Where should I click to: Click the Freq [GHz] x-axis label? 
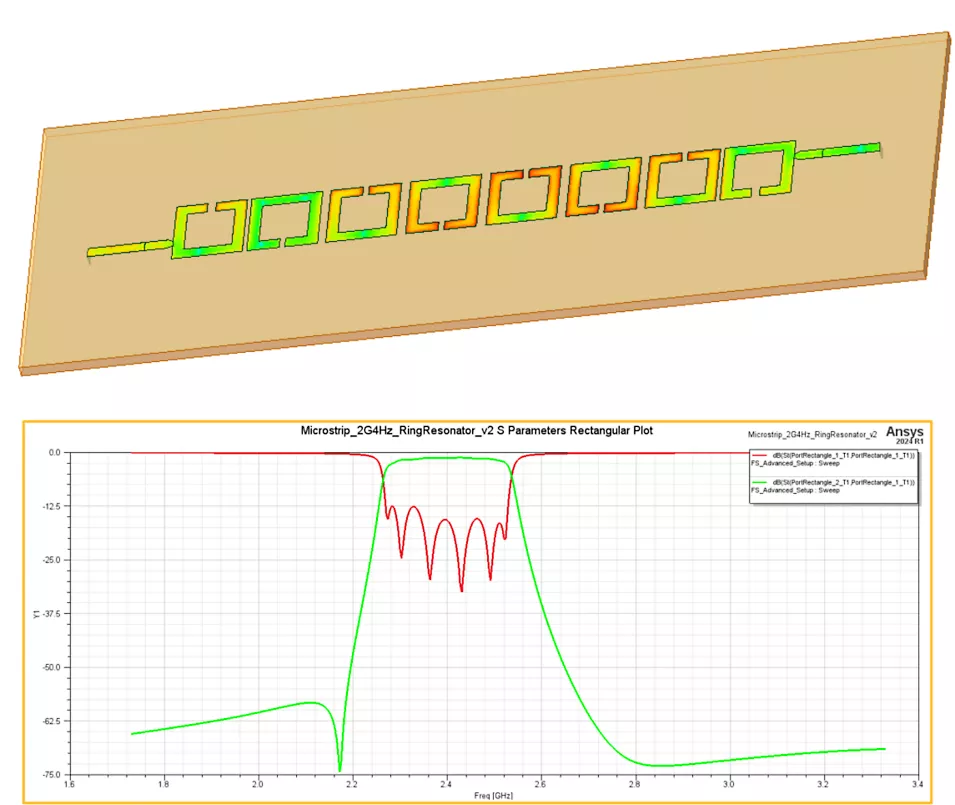click(492, 795)
